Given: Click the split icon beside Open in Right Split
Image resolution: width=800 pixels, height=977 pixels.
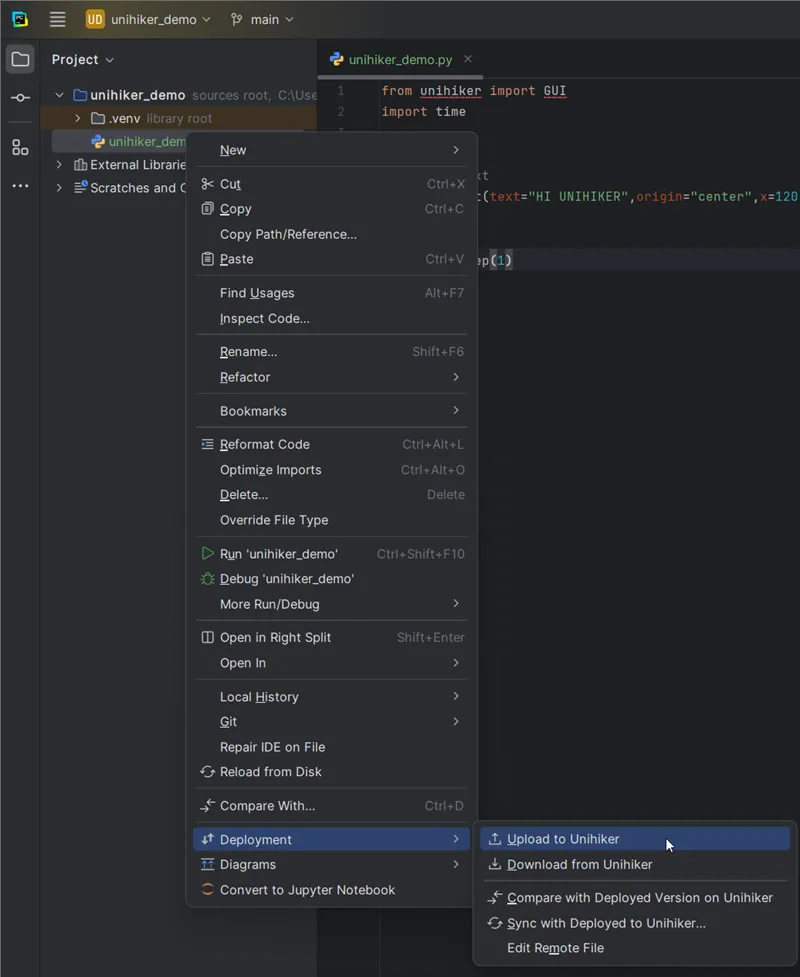Looking at the screenshot, I should (x=207, y=637).
